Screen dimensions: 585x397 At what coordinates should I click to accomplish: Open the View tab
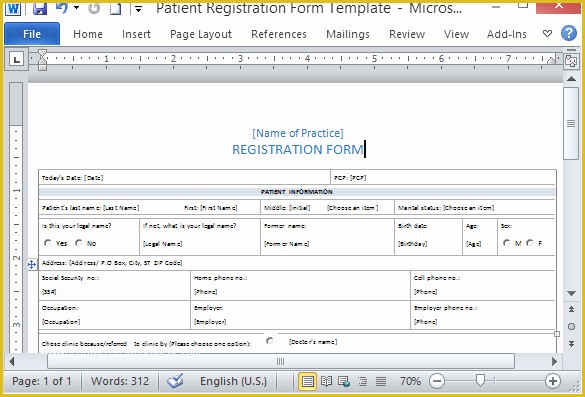(456, 34)
